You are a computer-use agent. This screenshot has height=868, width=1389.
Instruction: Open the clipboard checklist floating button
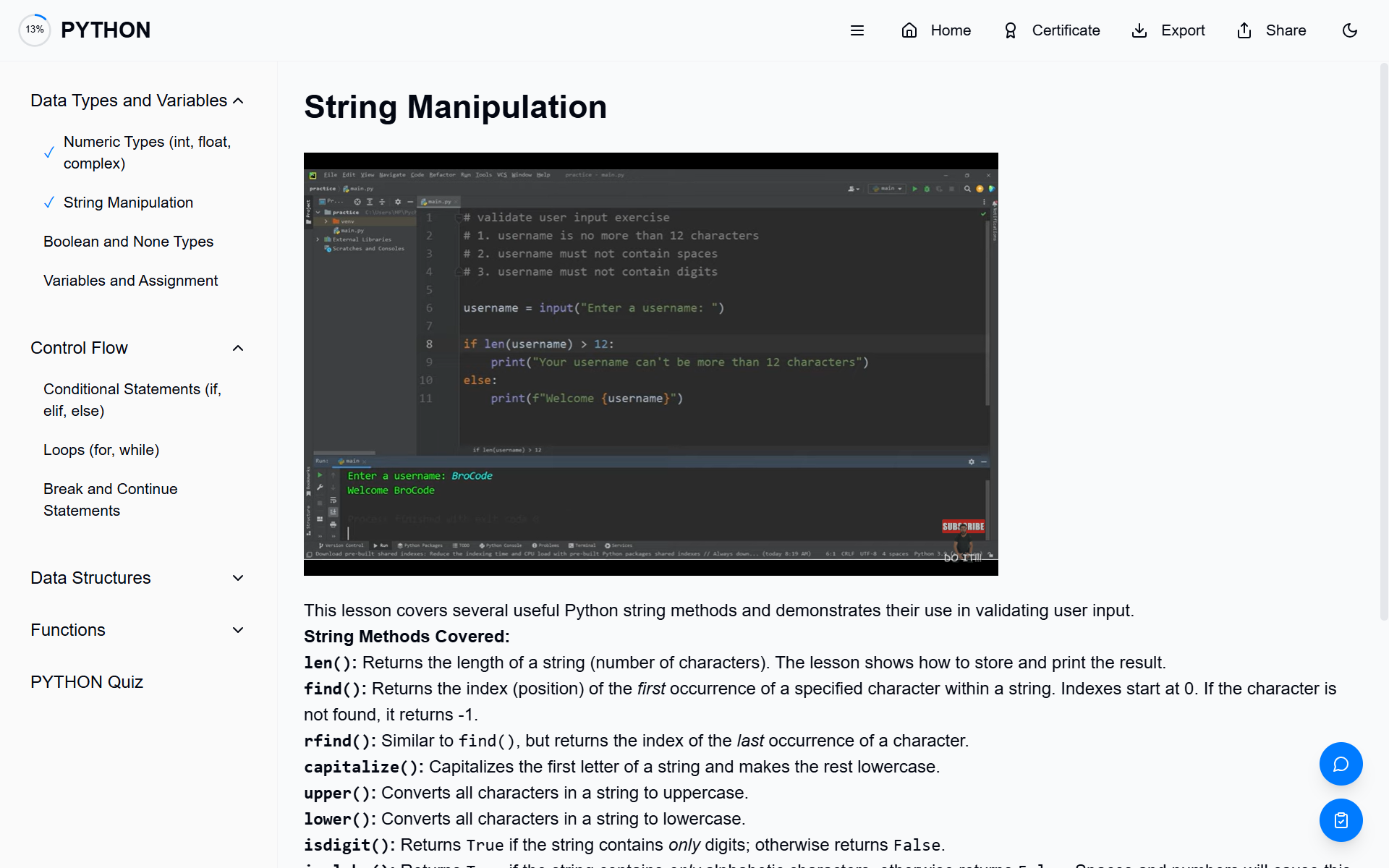(x=1341, y=820)
